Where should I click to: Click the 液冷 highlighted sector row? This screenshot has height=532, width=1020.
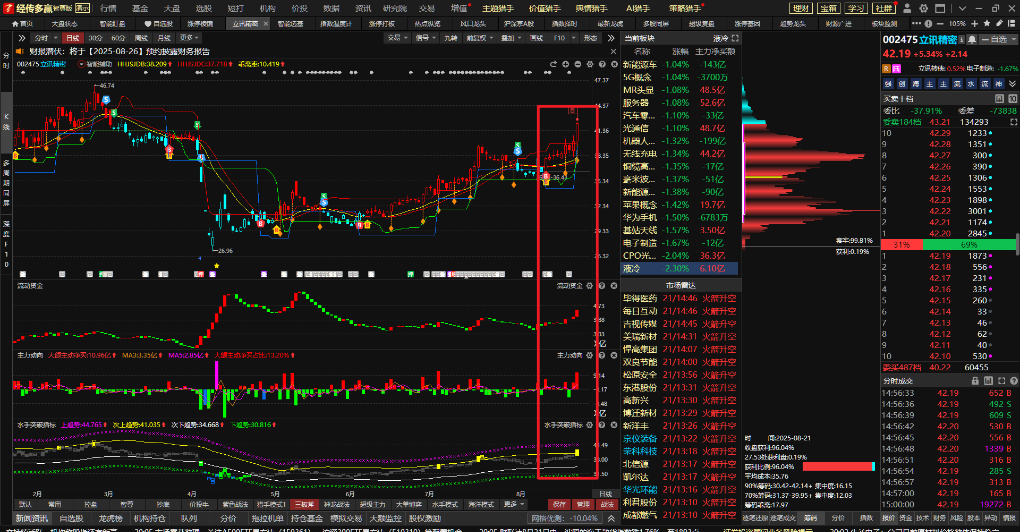coord(679,268)
